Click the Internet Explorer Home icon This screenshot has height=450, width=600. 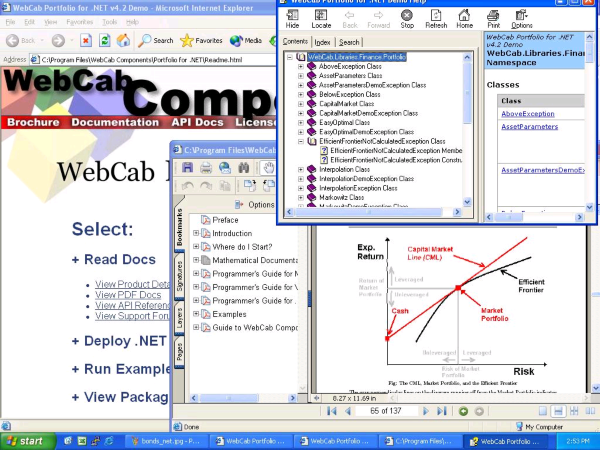pyautogui.click(x=123, y=41)
